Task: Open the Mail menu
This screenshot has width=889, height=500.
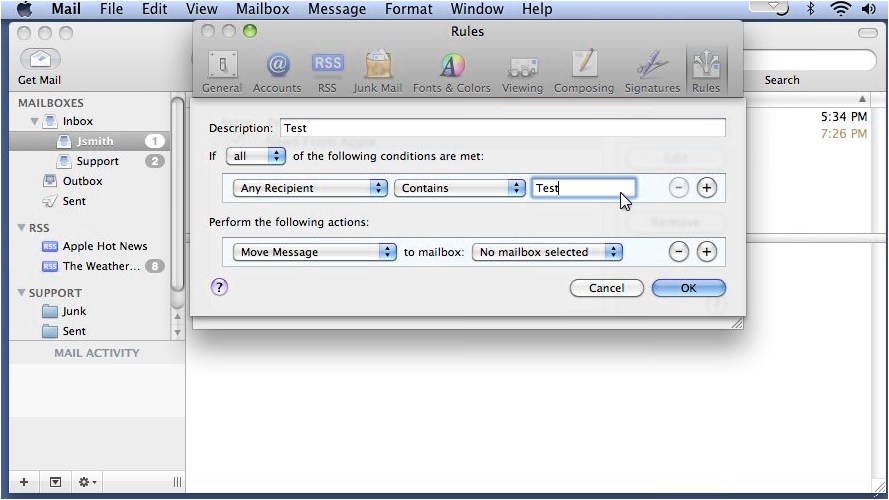Action: coord(66,9)
